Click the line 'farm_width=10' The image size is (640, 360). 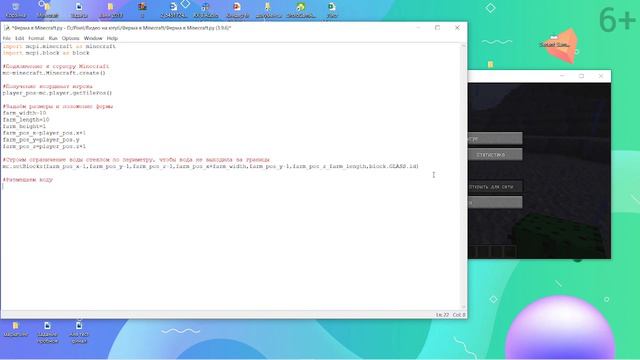click(x=24, y=113)
